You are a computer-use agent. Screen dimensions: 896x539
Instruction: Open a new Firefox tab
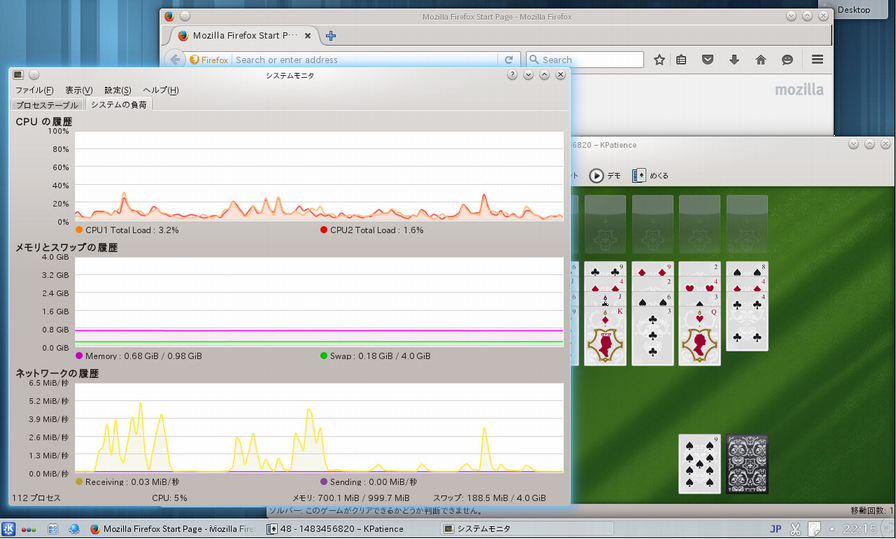pos(331,36)
